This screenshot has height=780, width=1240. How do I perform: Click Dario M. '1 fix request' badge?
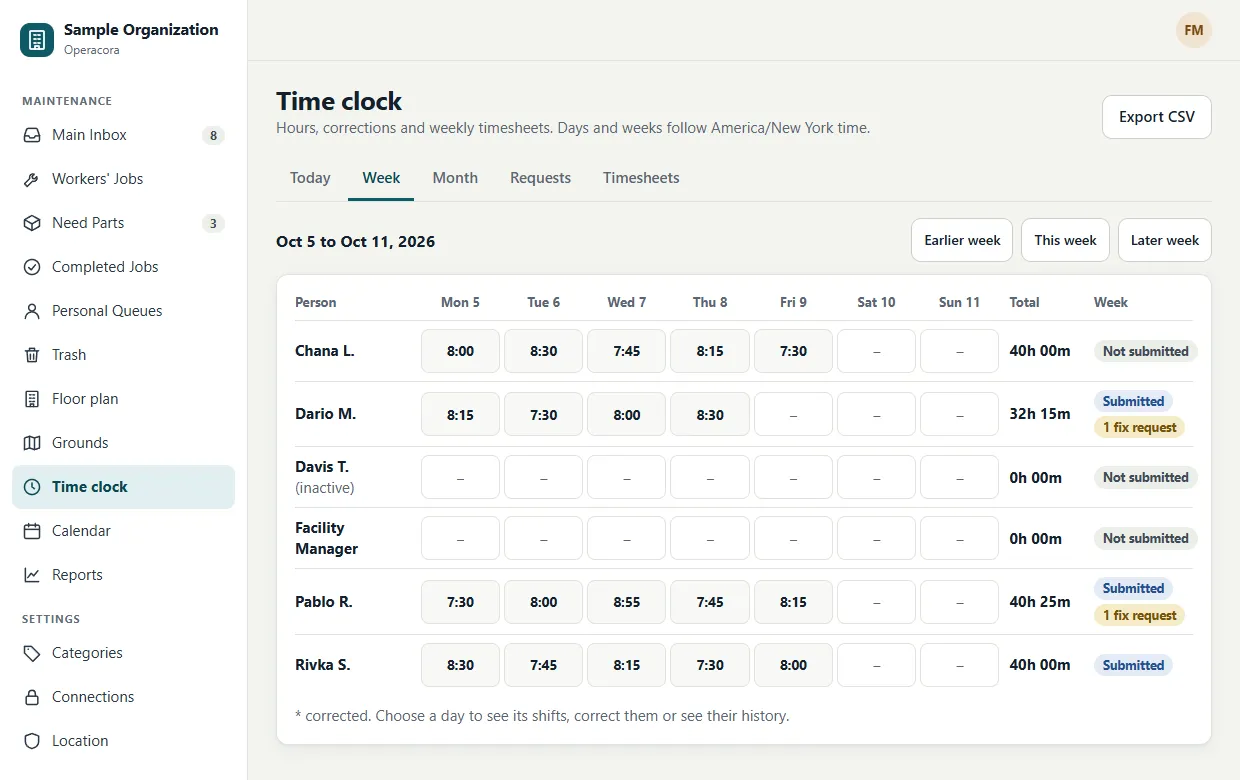point(1140,427)
